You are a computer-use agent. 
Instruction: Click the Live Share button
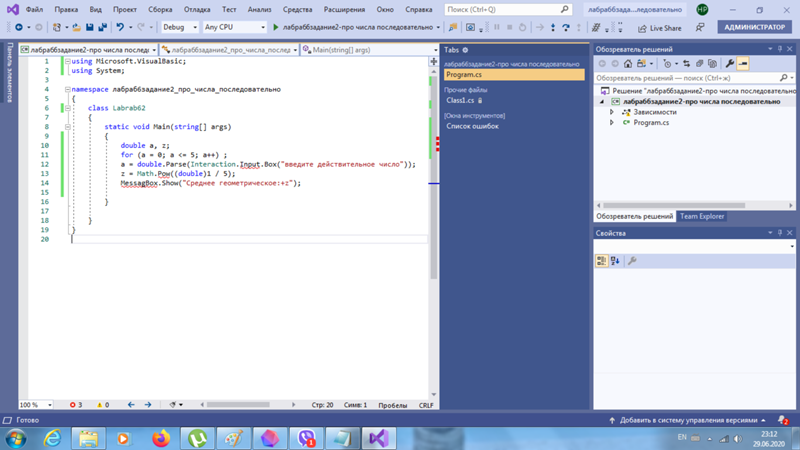[659, 28]
